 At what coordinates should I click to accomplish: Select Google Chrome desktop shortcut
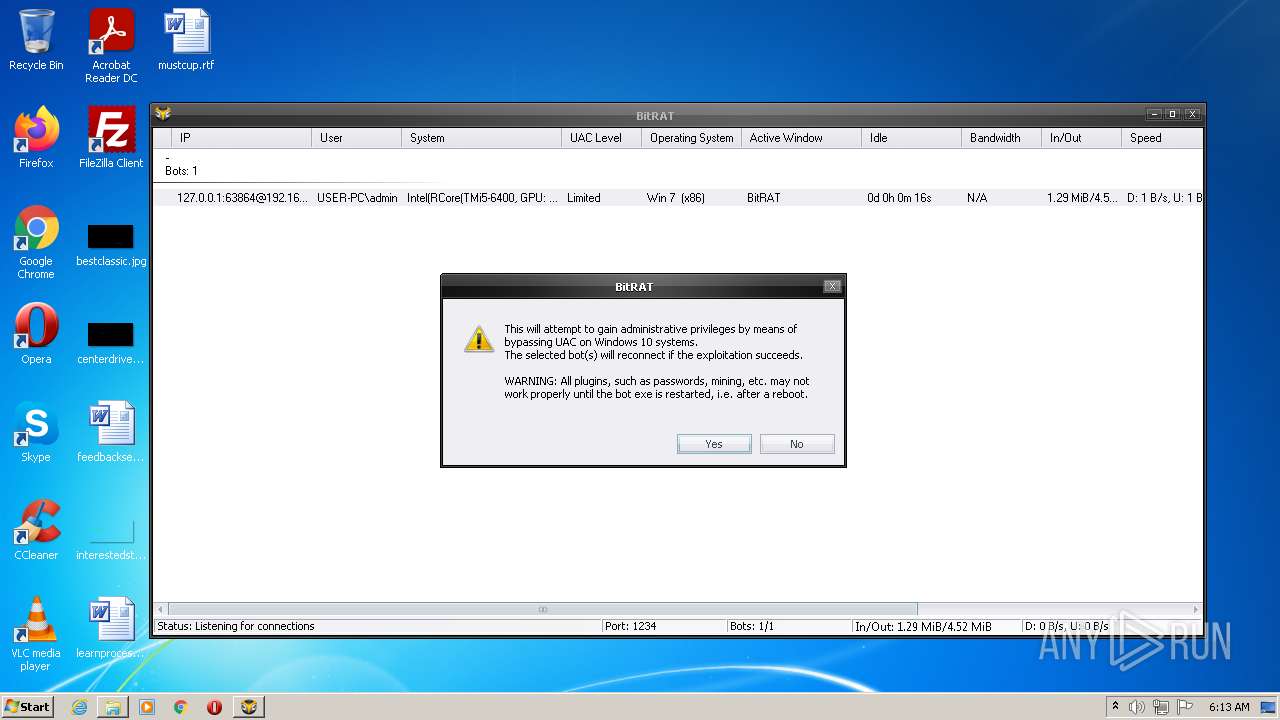[x=36, y=243]
